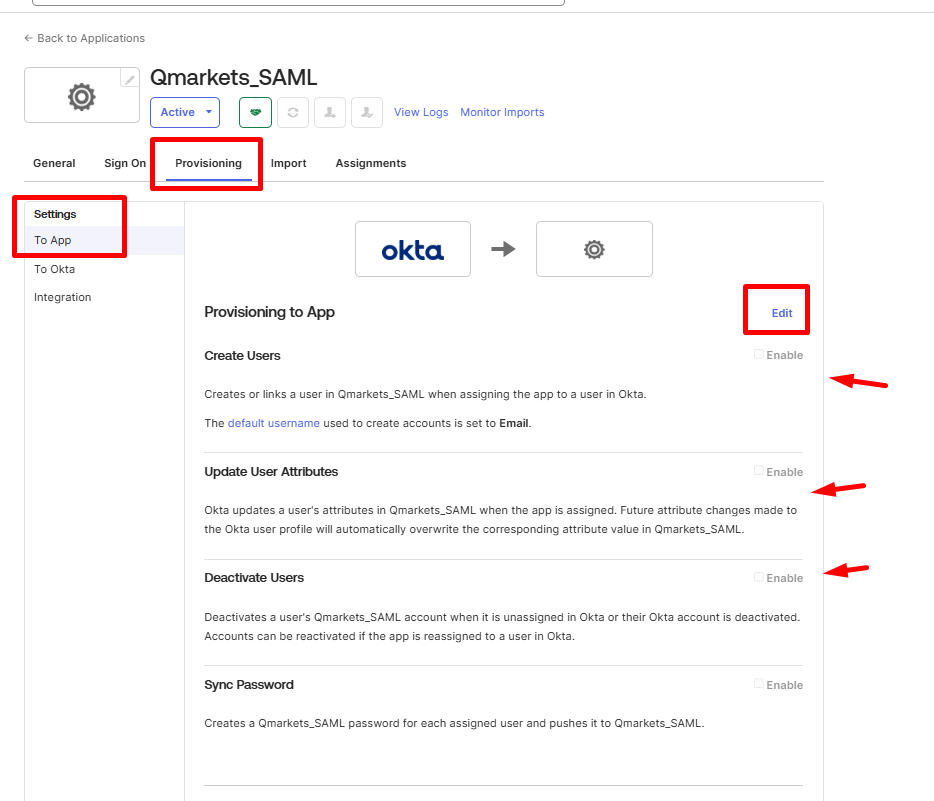934x801 pixels.
Task: Enable the Sync Password checkbox
Action: 759,684
